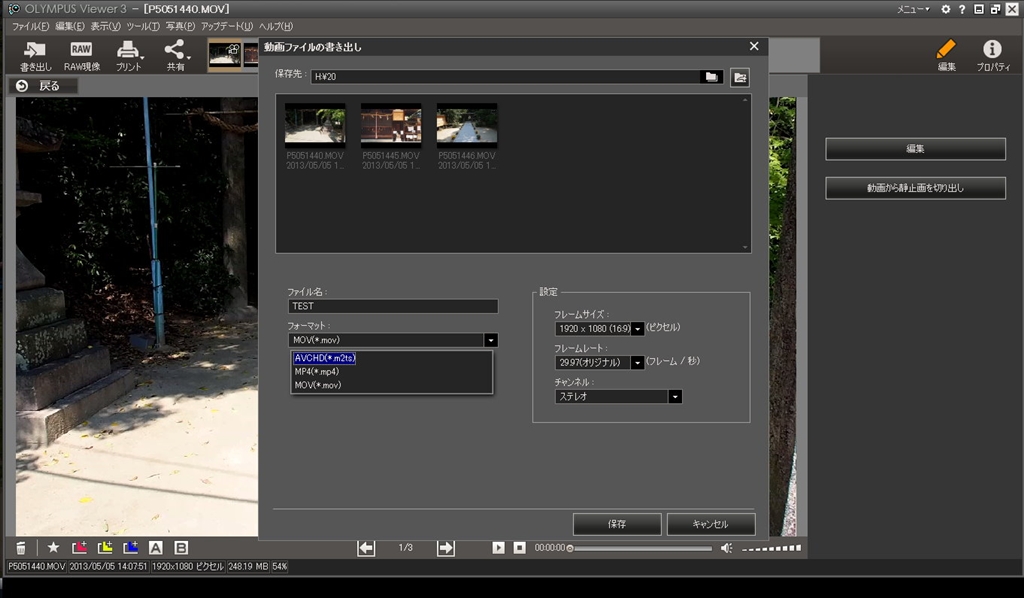1024x598 pixels.
Task: Choose MP4(*.mp4) from format list
Action: [317, 371]
